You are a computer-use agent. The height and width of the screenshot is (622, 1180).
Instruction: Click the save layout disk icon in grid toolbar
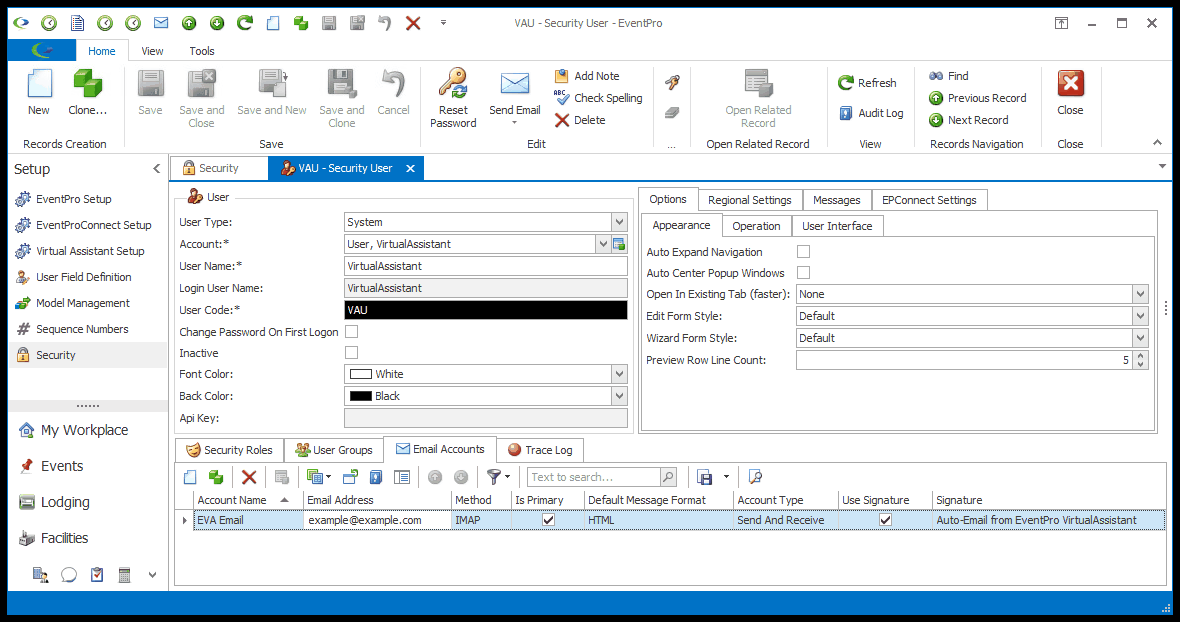[x=704, y=477]
